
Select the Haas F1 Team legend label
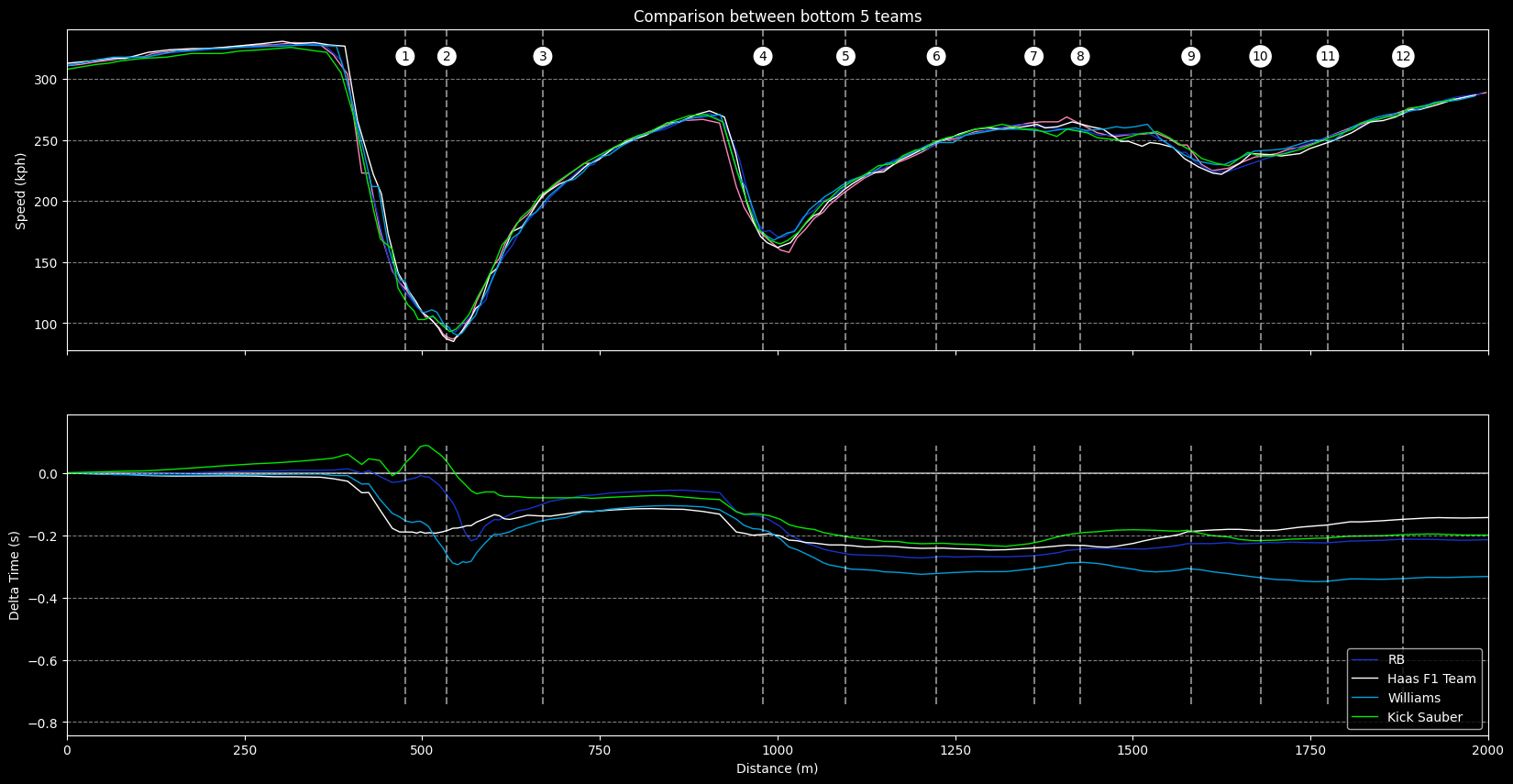click(1432, 679)
